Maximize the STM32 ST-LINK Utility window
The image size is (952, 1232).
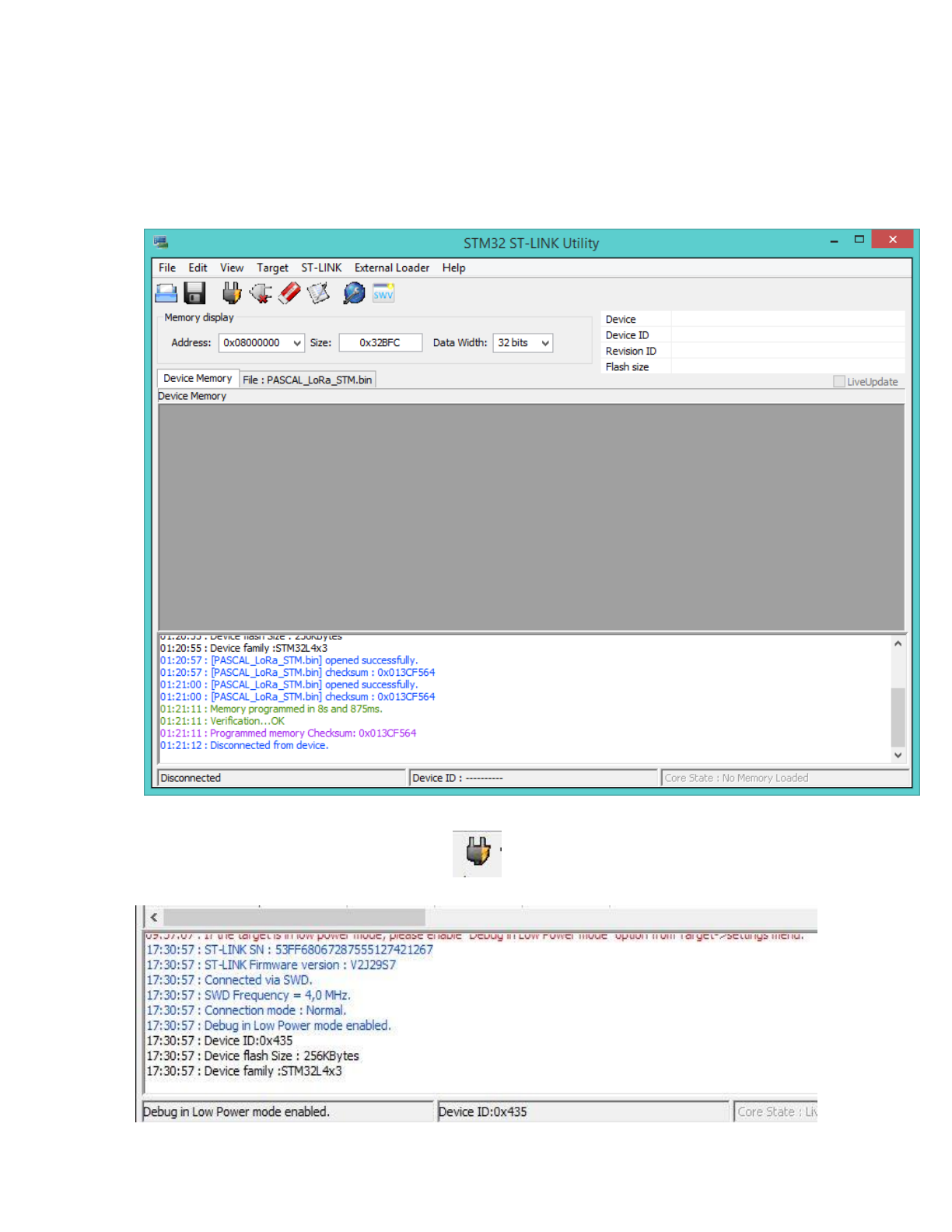[859, 240]
